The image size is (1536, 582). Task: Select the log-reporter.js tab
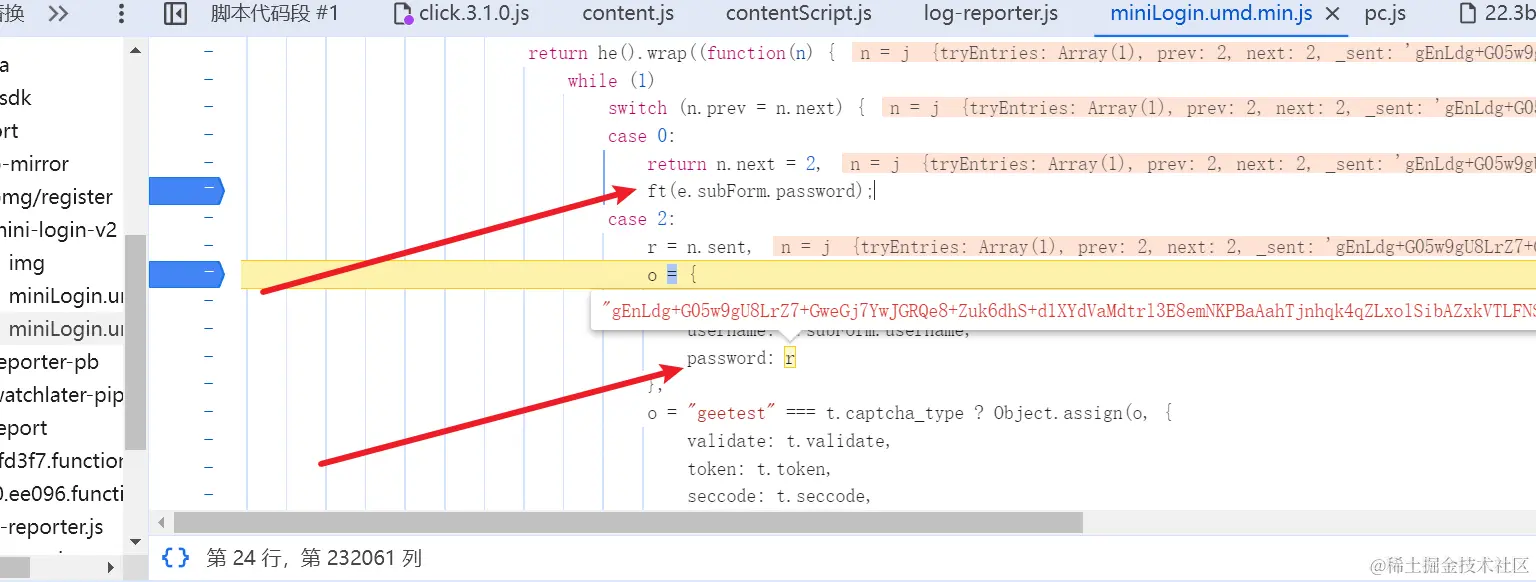click(x=991, y=14)
